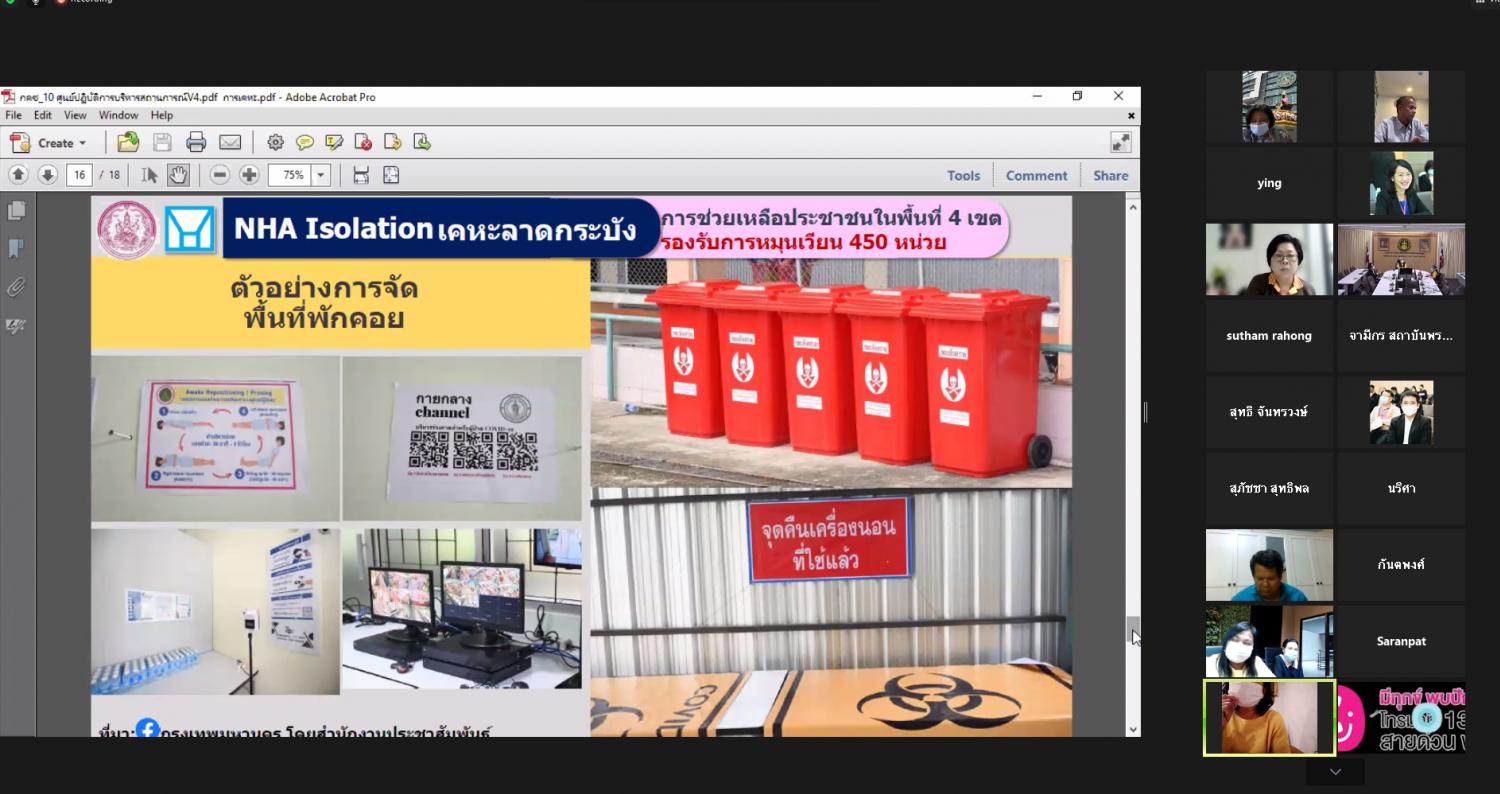Go to previous page arrow
The height and width of the screenshot is (794, 1500).
[18, 175]
